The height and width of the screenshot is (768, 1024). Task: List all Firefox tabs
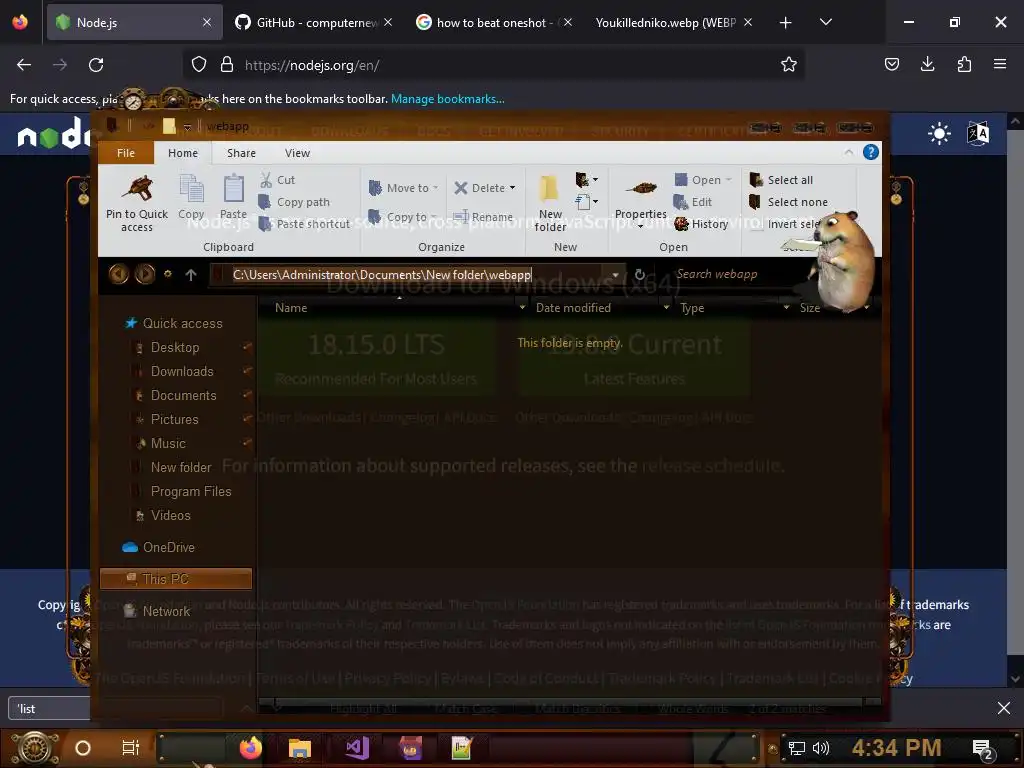825,22
